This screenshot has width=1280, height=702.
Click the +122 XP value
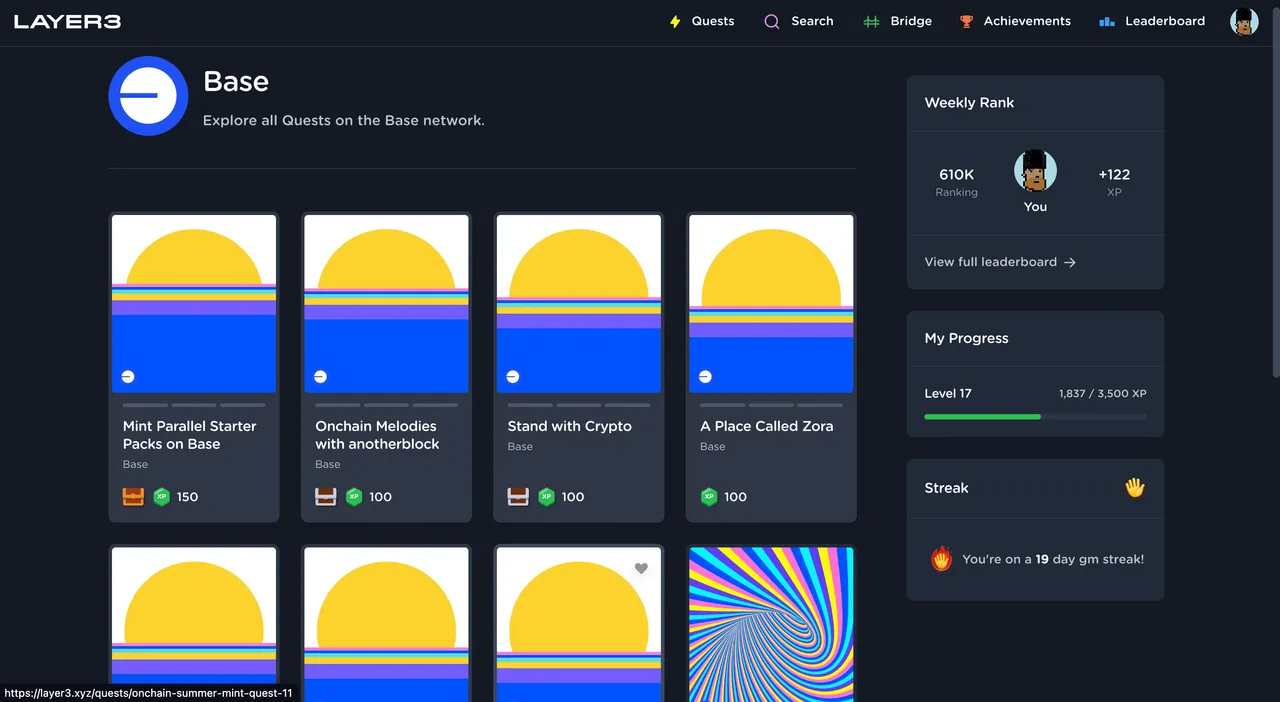tap(1114, 175)
